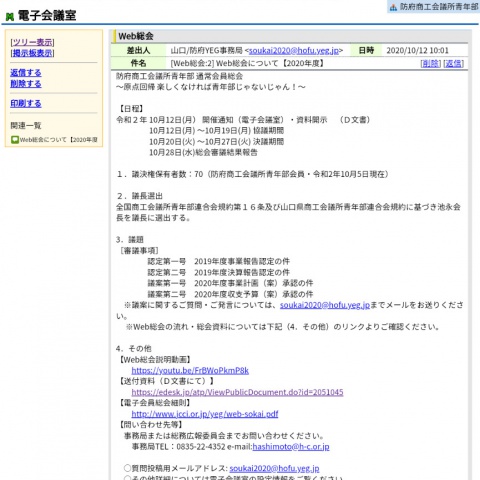Image resolution: width=480 pixels, height=480 pixels.
Task: Click line 議案第二号 2020年度収支予算
Action: tap(230, 294)
